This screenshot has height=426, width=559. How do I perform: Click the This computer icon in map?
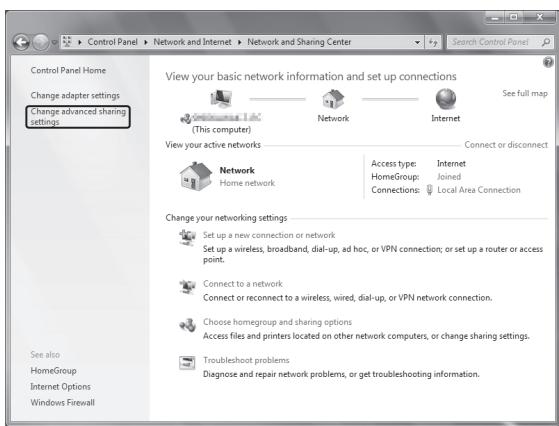coord(221,98)
